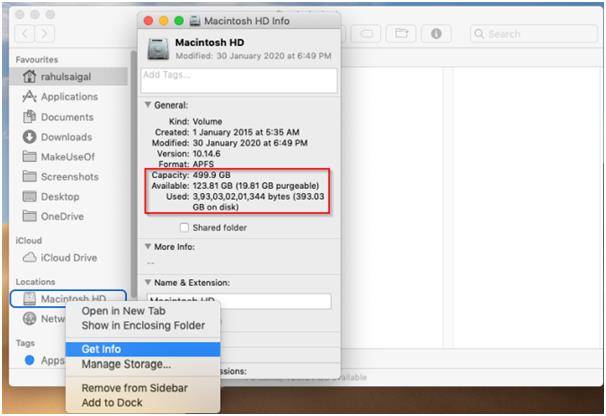Viewport: 606px width, 416px height.
Task: Click the drive proxy icon in Info title bar
Action: coord(195,21)
